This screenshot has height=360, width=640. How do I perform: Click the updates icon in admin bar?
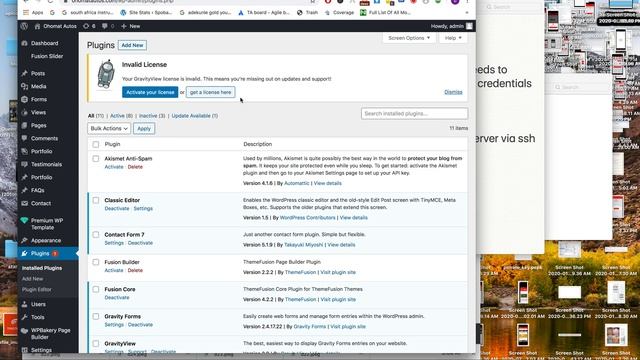coord(86,26)
